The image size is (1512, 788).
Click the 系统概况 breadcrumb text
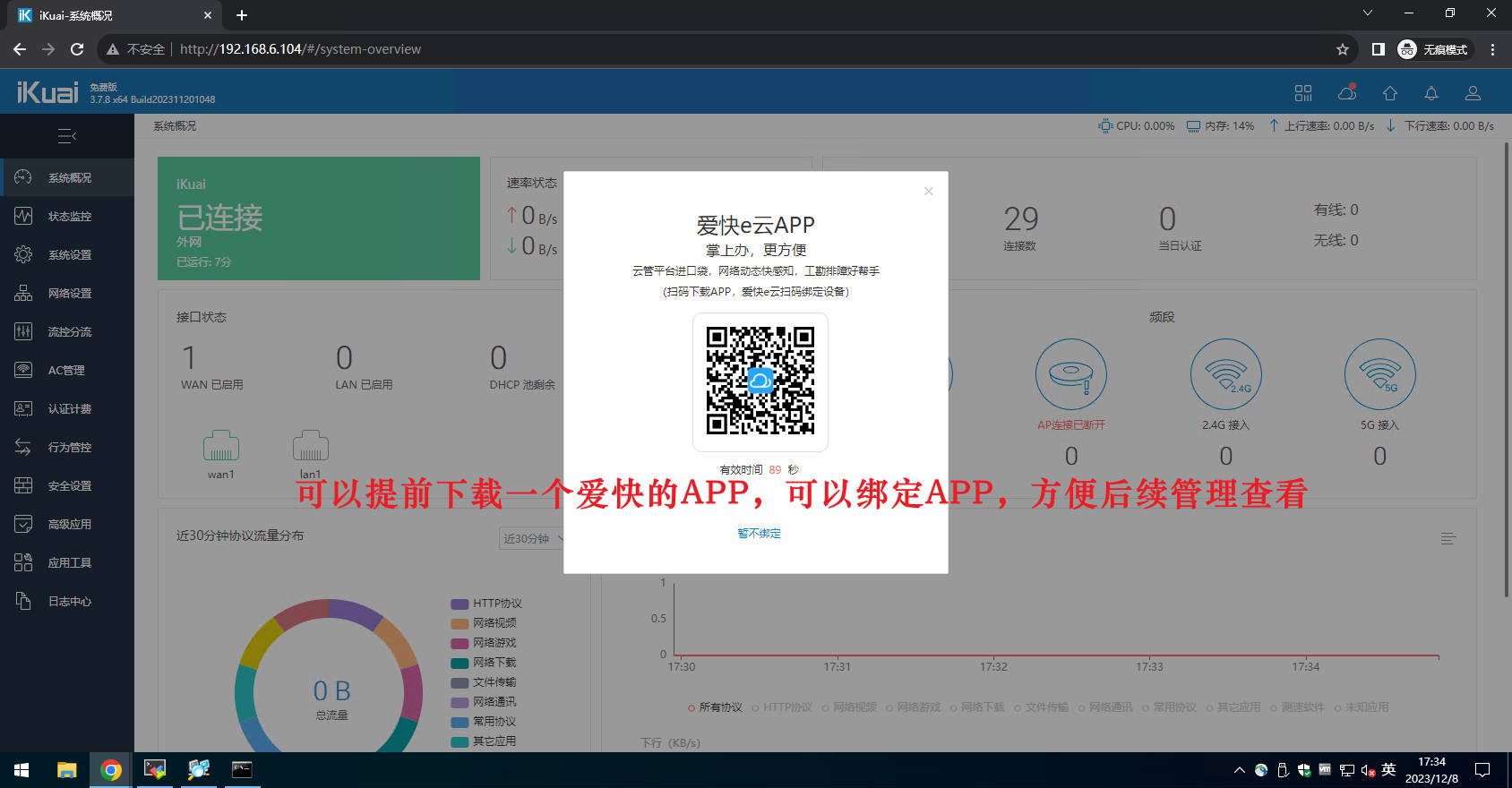point(175,126)
